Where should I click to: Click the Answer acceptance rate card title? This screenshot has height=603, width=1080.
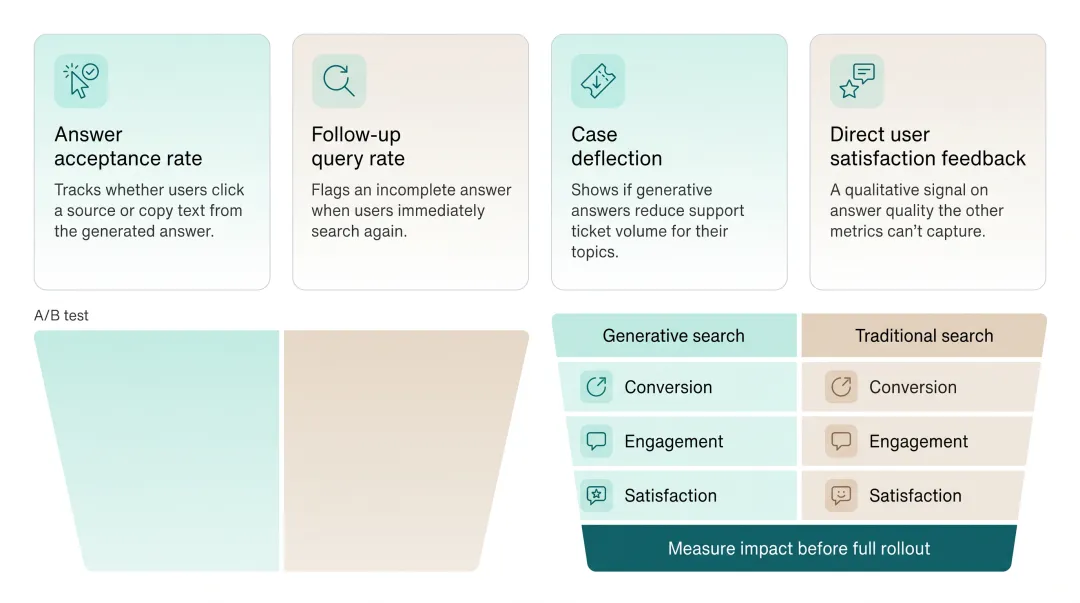[x=128, y=146]
